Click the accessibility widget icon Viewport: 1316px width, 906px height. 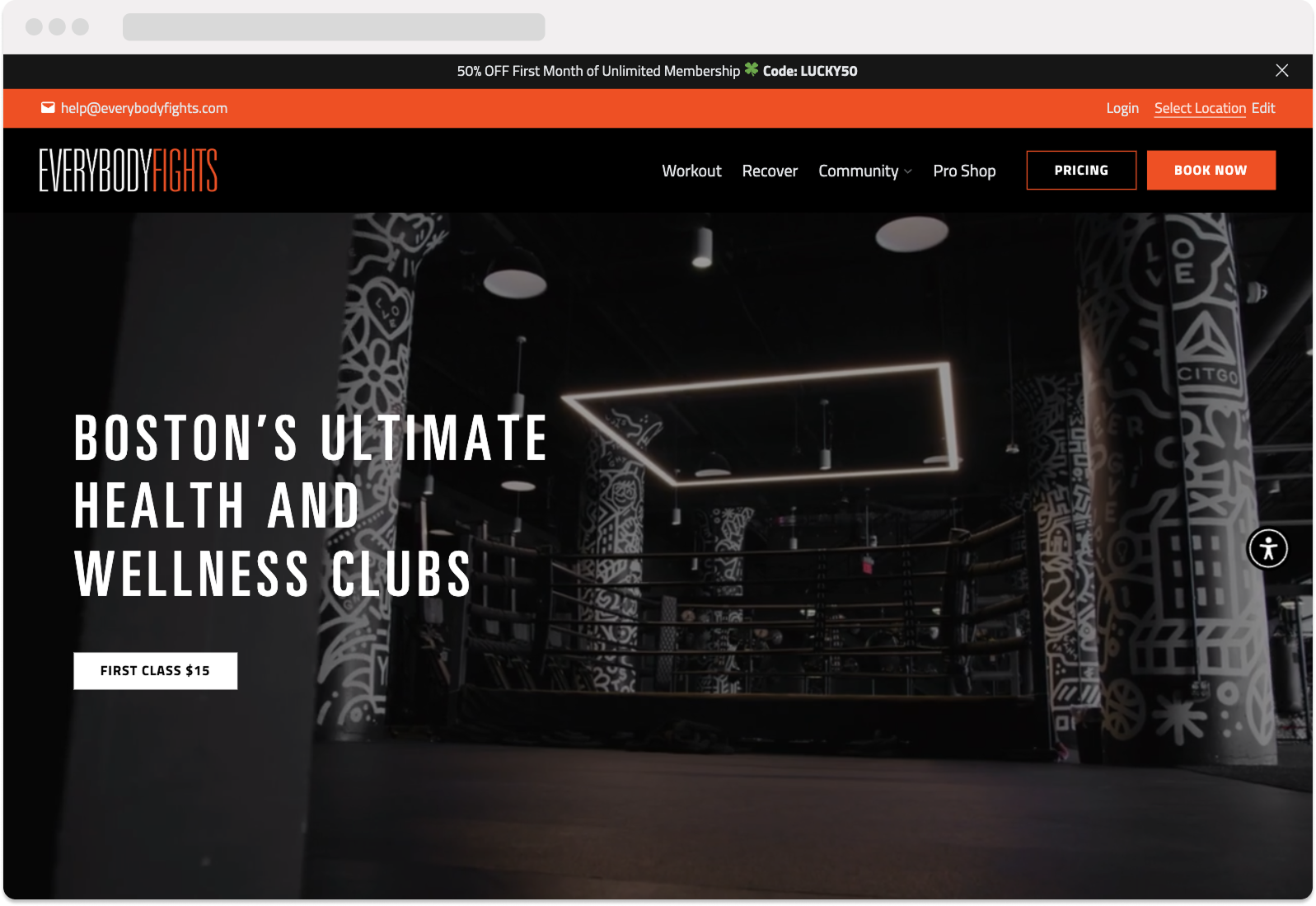tap(1267, 548)
